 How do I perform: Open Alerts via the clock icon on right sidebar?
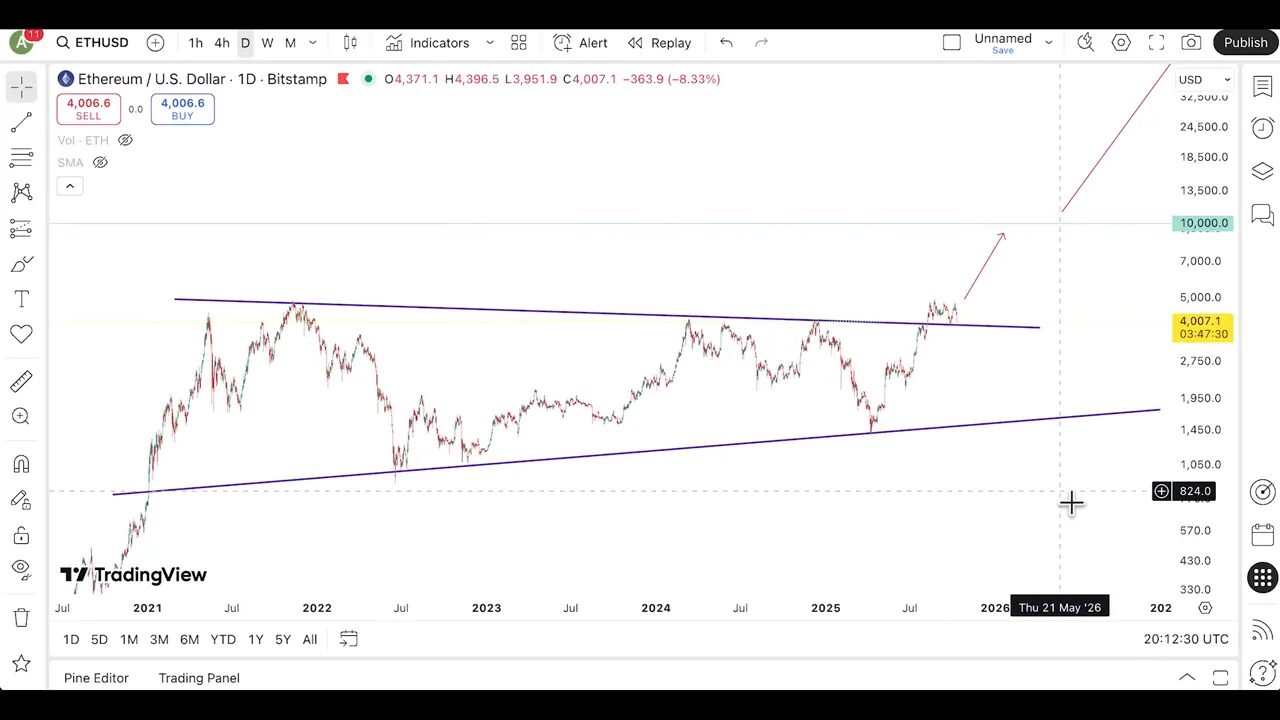[1262, 128]
